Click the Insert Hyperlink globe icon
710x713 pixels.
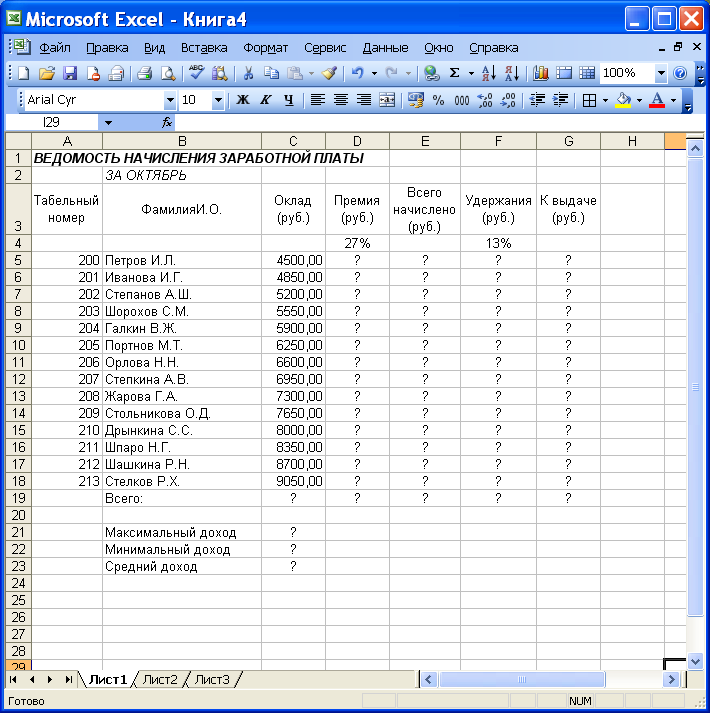431,73
